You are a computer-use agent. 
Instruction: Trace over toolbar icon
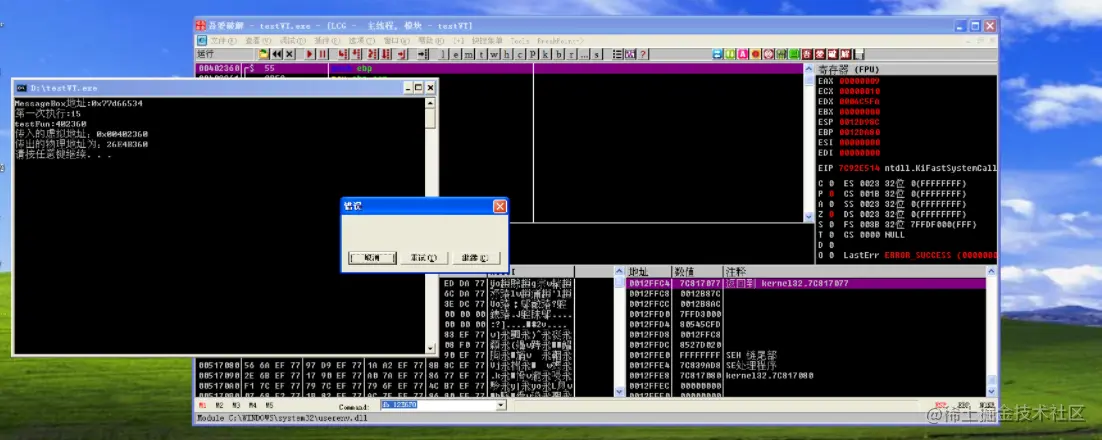[386, 54]
